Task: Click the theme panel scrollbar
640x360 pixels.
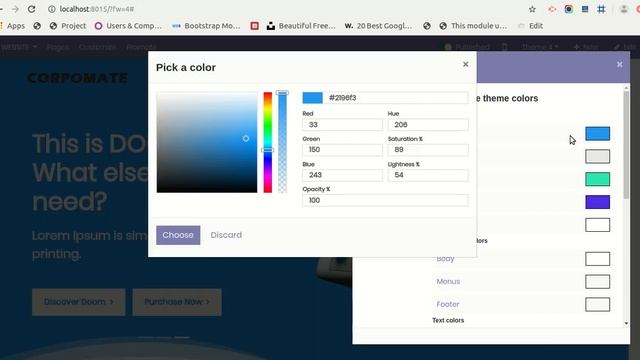Action: (626, 145)
